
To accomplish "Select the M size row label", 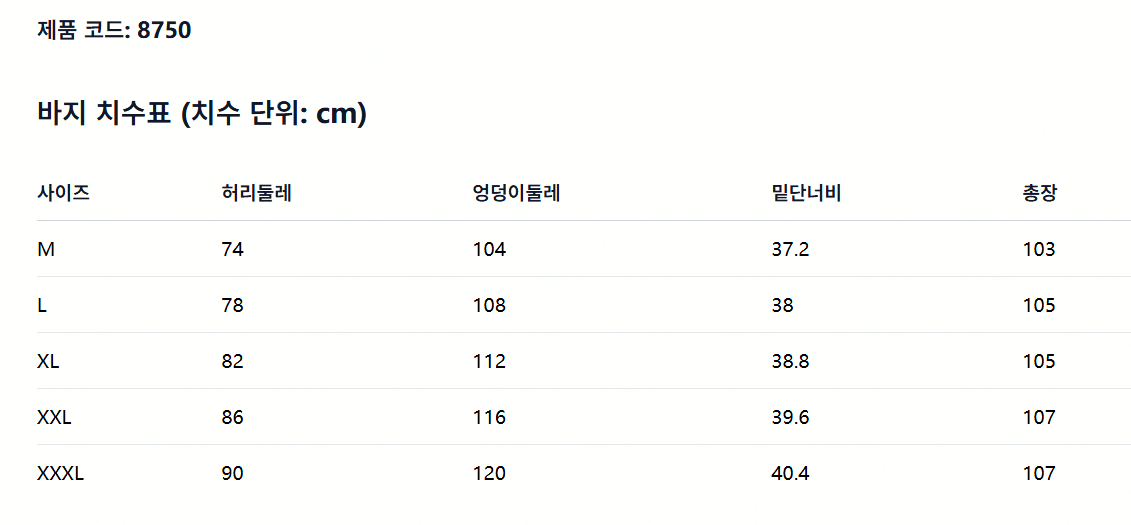I will 46,250.
